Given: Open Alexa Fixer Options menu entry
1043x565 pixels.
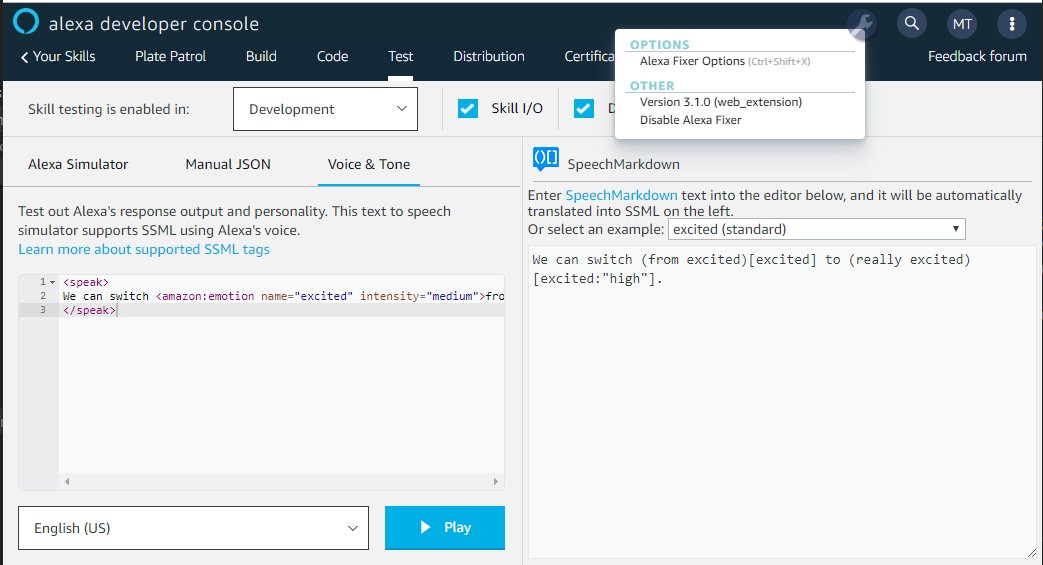Looking at the screenshot, I should tap(725, 61).
